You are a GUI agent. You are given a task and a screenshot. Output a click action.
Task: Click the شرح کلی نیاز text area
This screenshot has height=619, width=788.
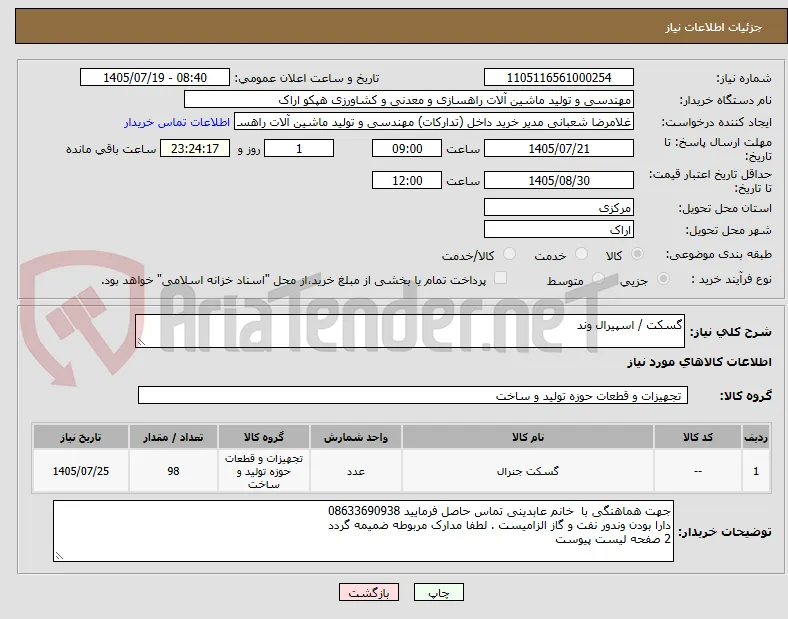coord(410,331)
